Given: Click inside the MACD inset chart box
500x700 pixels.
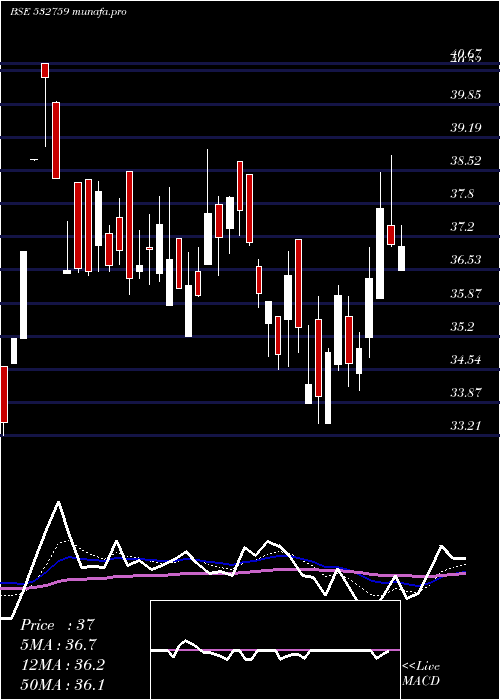Looking at the screenshot, I should (x=275, y=650).
